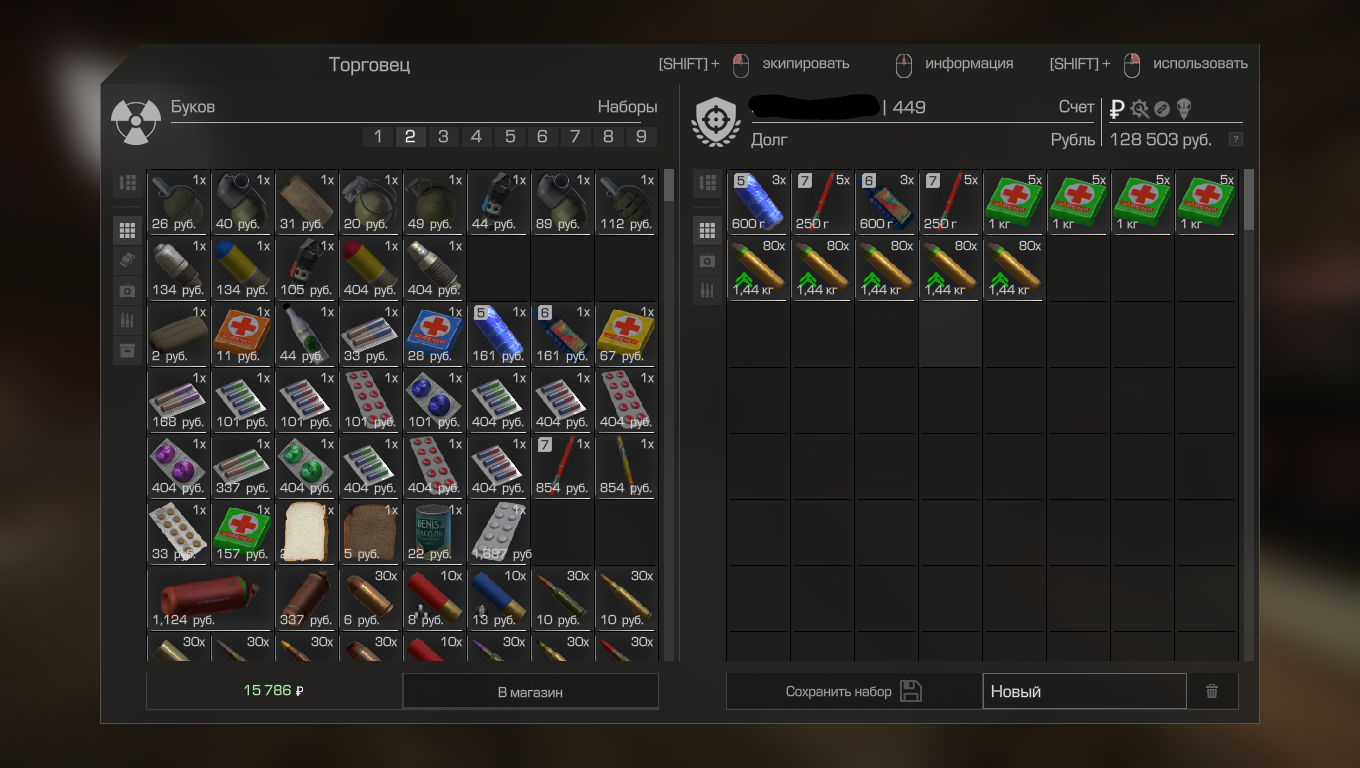Click the В магазин button
Screen dimensions: 1360x768
[x=530, y=692]
